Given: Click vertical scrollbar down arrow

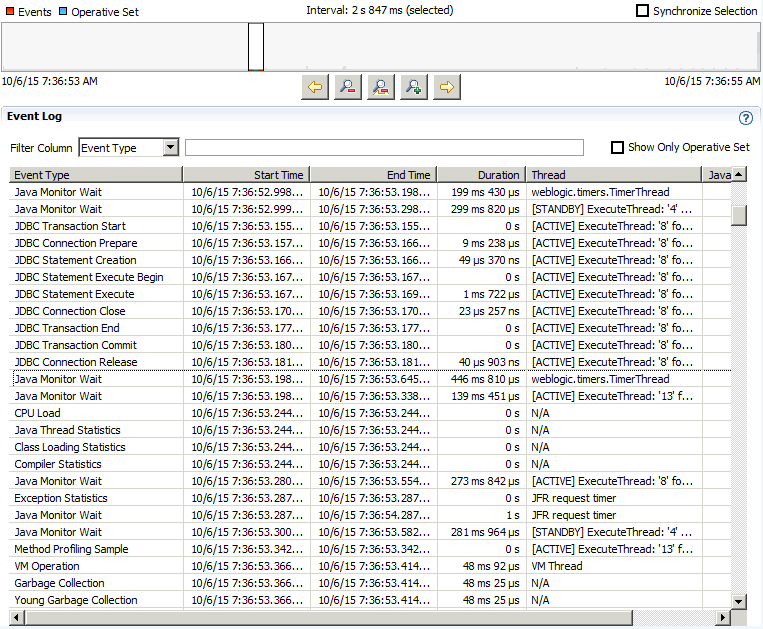Looking at the screenshot, I should click(739, 602).
